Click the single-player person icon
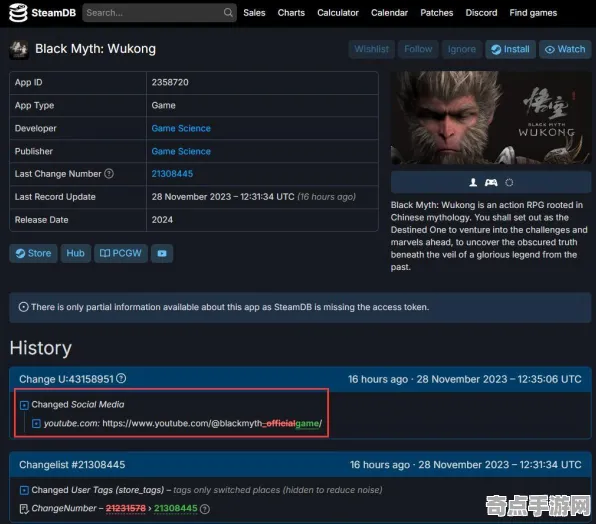Image resolution: width=596 pixels, height=524 pixels. click(x=473, y=183)
